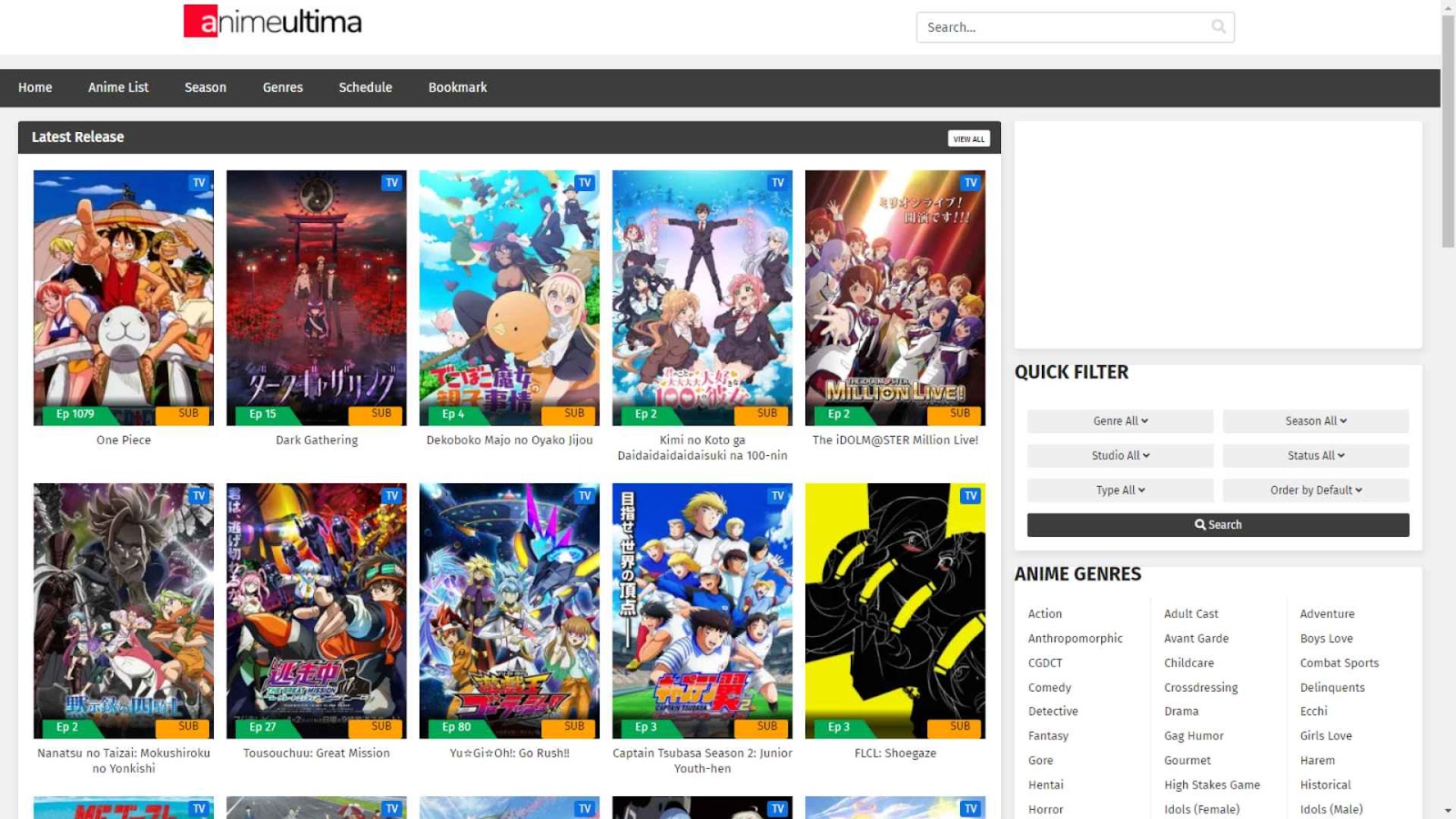
Task: Click the Quick Filter Search button
Action: (x=1218, y=525)
